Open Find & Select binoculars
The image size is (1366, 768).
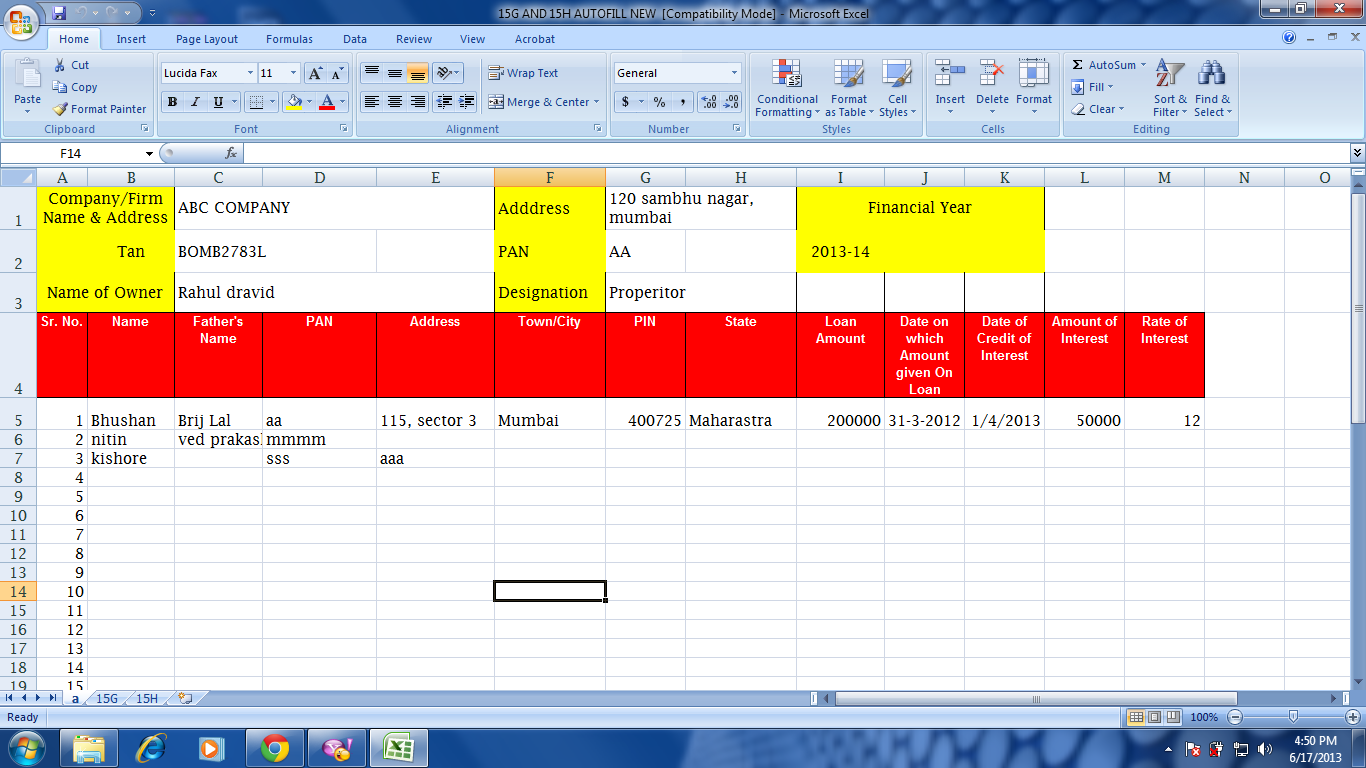[x=1212, y=88]
